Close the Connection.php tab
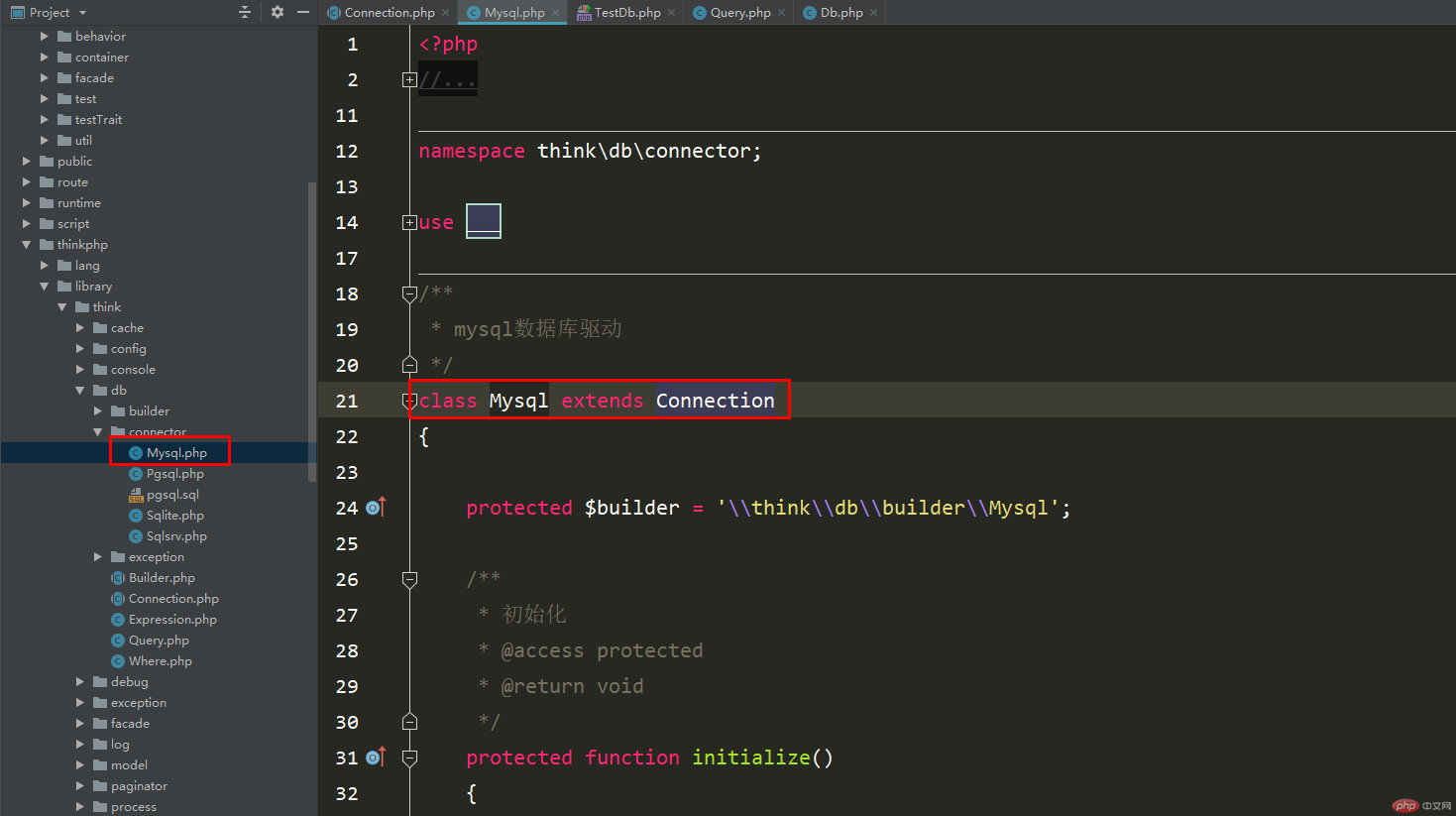This screenshot has width=1456, height=816. pos(446,13)
